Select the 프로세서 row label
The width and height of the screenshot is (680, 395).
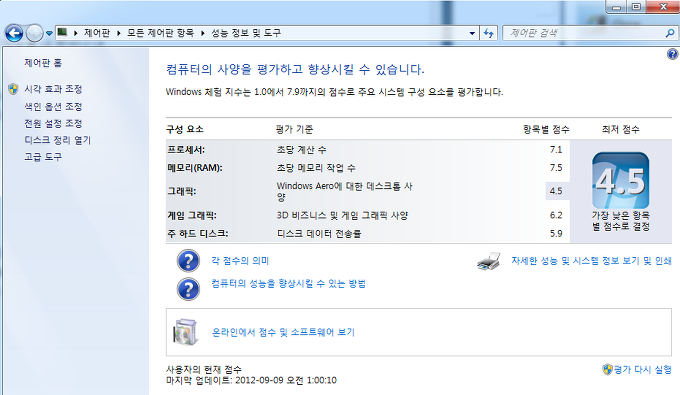click(x=186, y=150)
